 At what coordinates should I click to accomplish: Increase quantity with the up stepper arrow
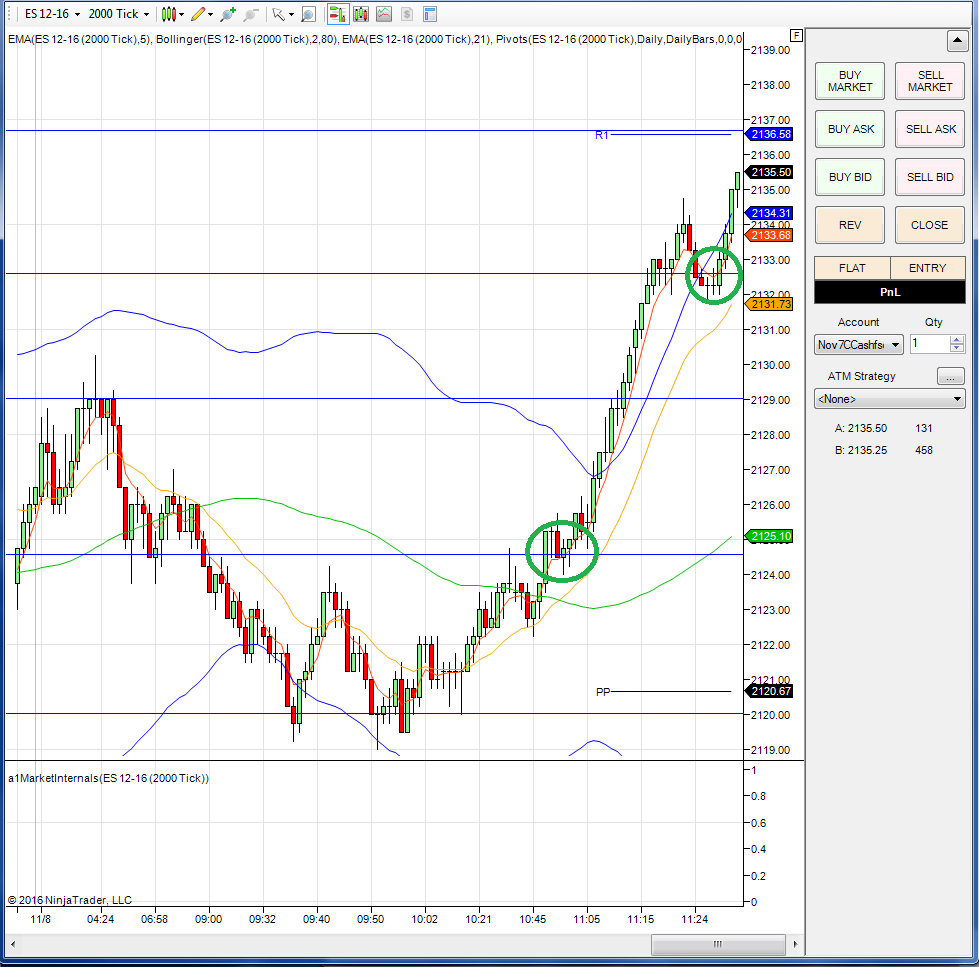[957, 340]
